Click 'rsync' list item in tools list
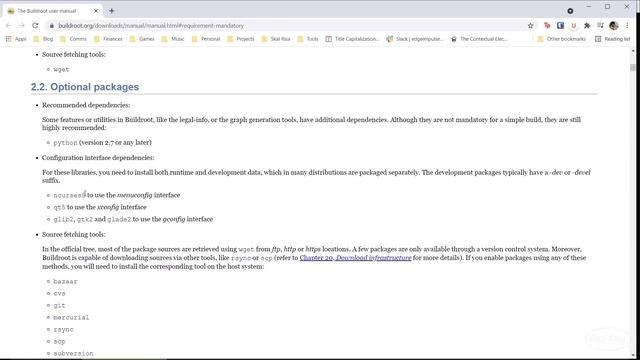 tap(63, 329)
